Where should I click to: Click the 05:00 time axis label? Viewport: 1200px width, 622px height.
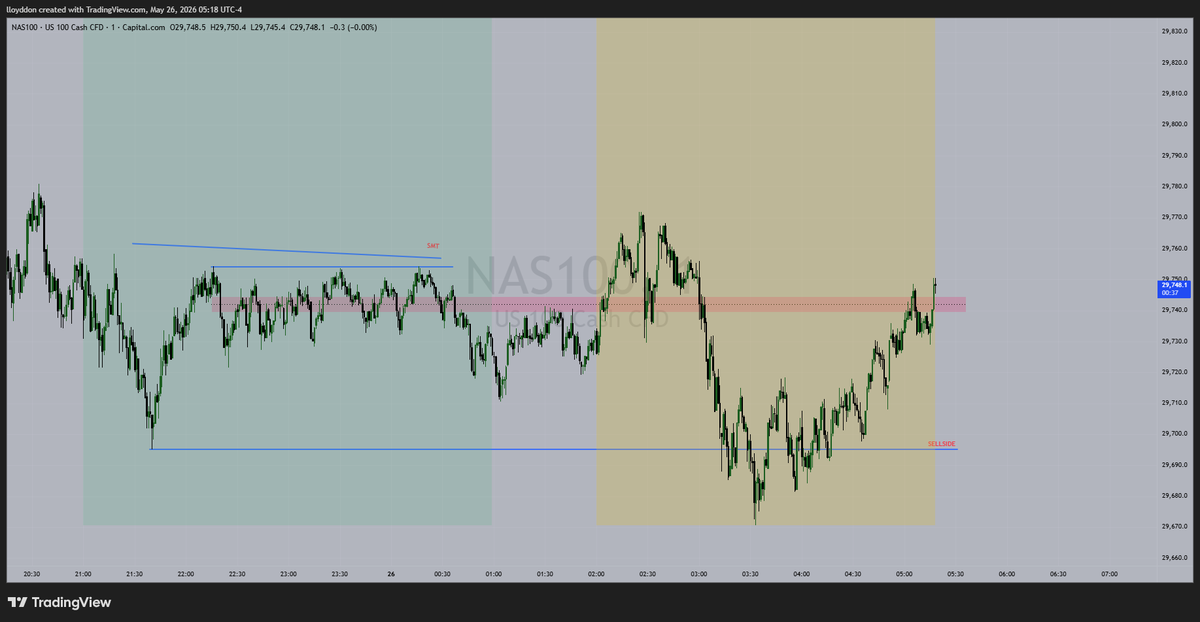tap(904, 574)
